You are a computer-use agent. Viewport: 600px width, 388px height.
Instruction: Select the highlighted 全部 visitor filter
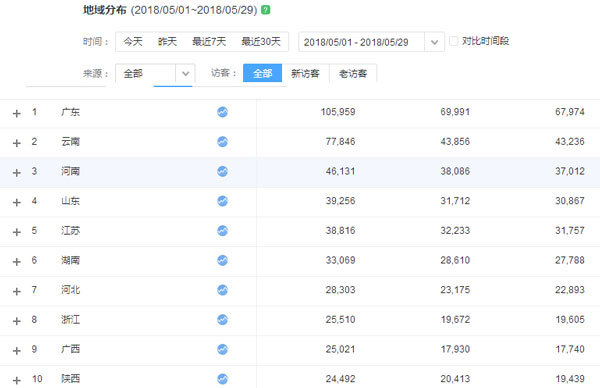[x=262, y=73]
